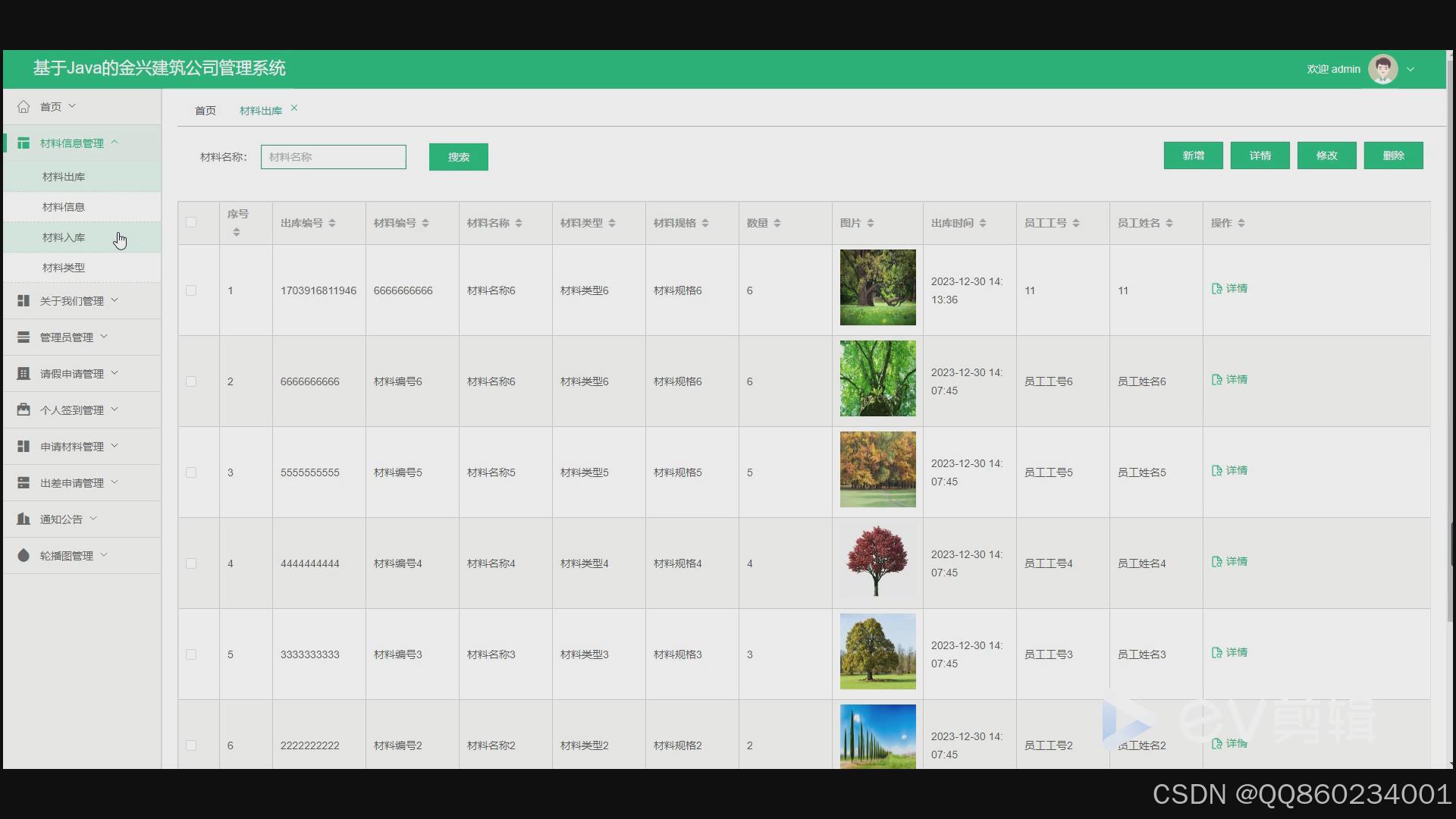1456x819 pixels.
Task: Click the 管理员管理 sidebar icon
Action: point(24,337)
